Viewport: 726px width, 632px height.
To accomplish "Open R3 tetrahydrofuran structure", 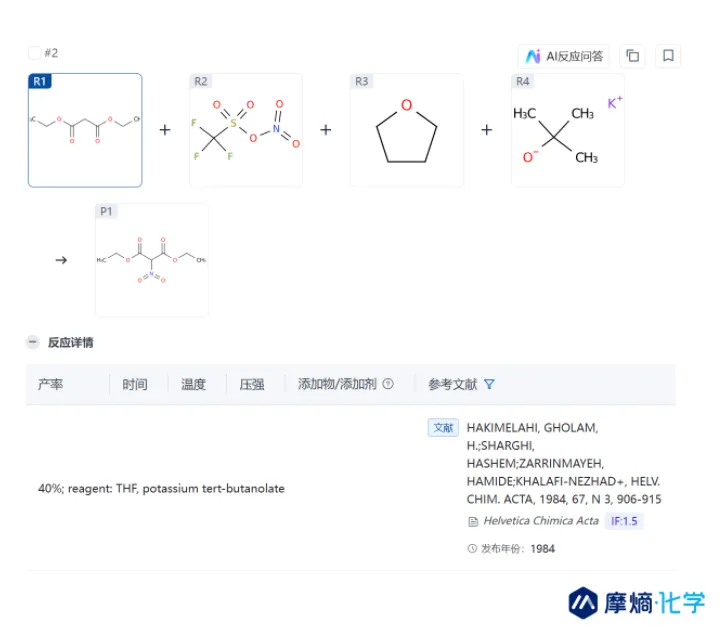I will pos(406,131).
